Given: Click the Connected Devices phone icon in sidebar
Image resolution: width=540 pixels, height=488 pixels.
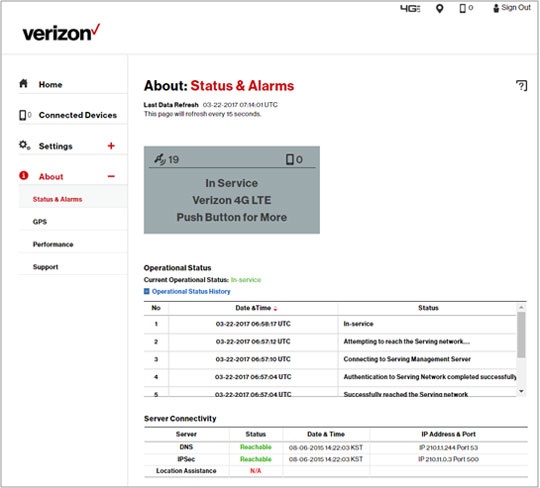Looking at the screenshot, I should pyautogui.click(x=22, y=115).
